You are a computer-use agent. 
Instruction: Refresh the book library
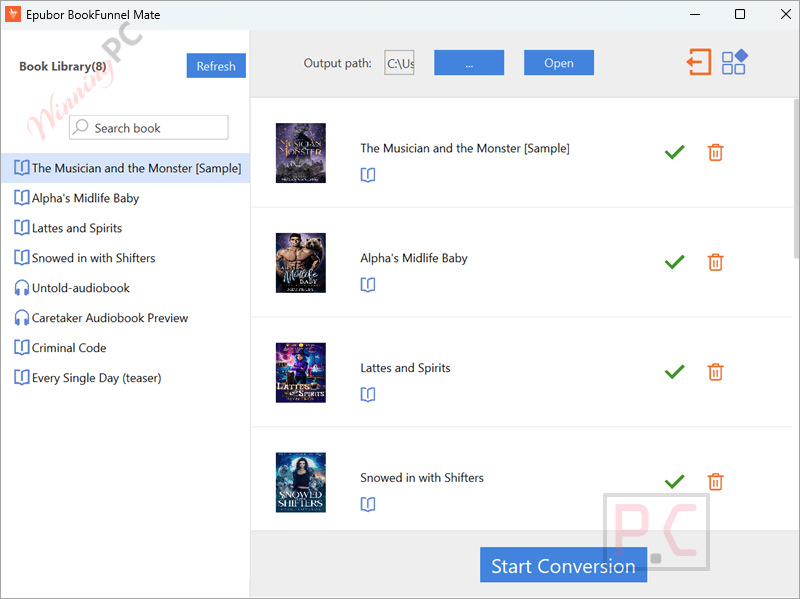(x=216, y=66)
